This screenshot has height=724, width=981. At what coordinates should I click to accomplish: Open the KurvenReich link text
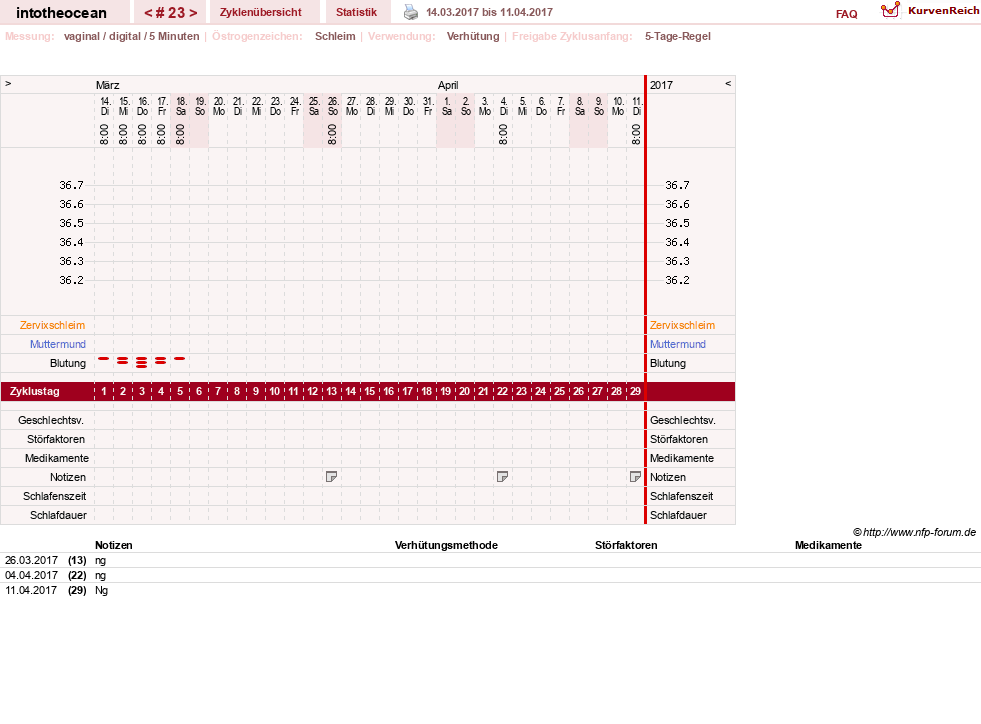tap(943, 11)
